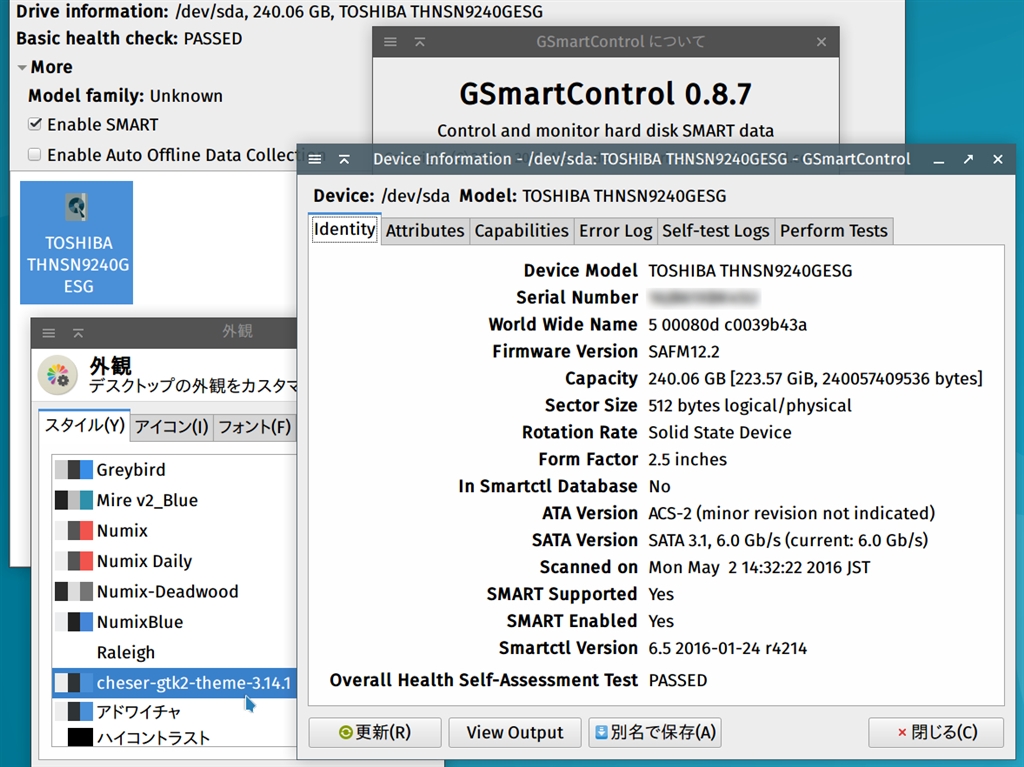Screen dimensions: 1024x767
Task: Click the 外観 appearance color wheel icon
Action: click(x=57, y=376)
